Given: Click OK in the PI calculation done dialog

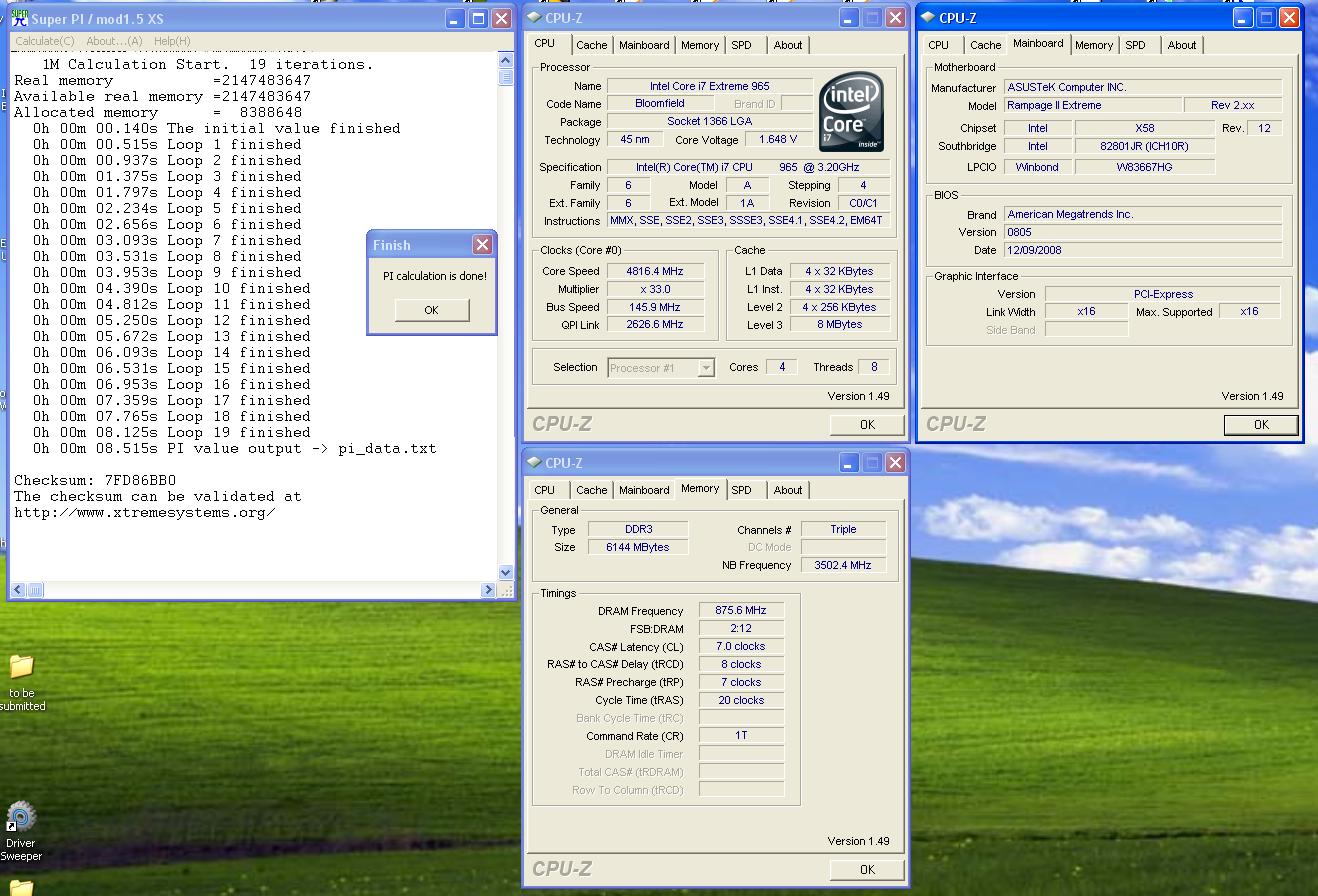Looking at the screenshot, I should 431,310.
